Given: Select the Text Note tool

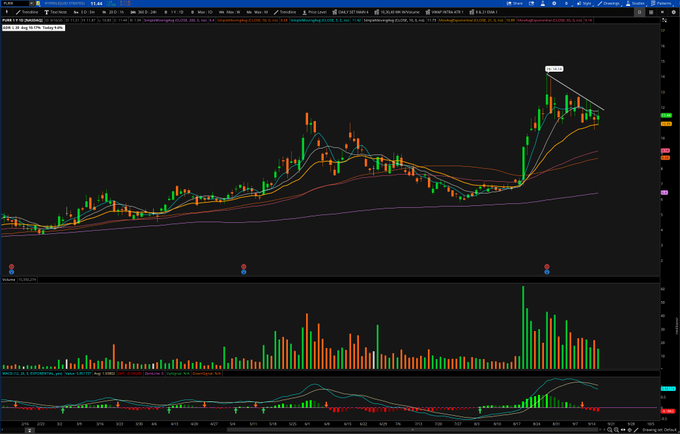Looking at the screenshot, I should 56,12.
